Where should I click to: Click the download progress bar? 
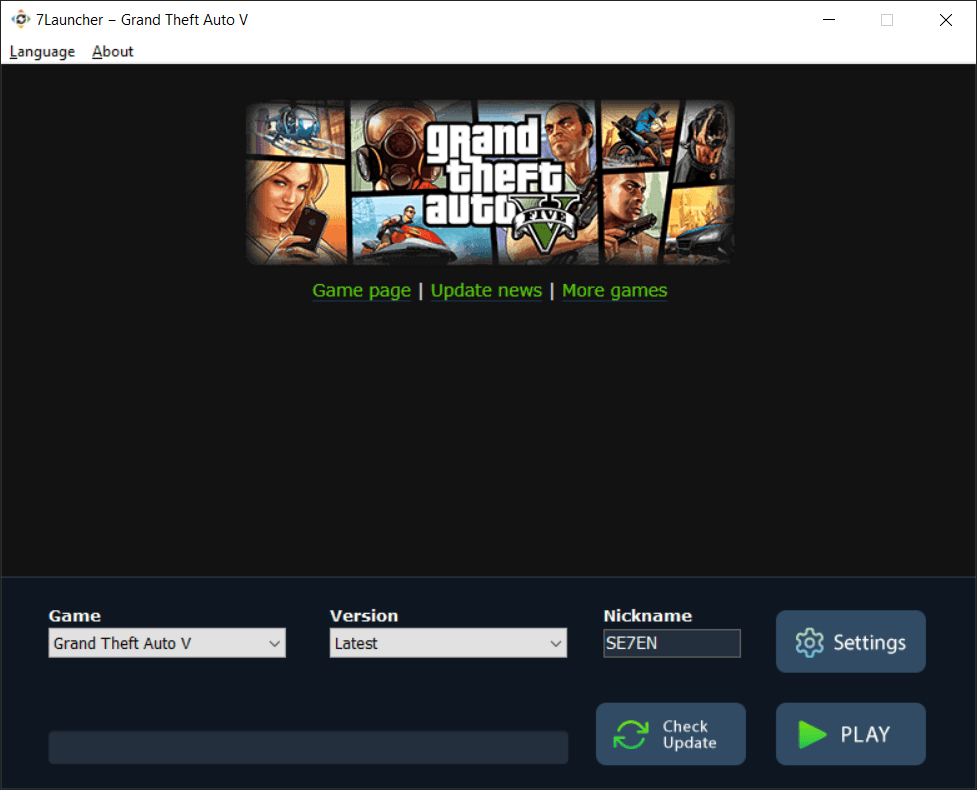point(308,748)
